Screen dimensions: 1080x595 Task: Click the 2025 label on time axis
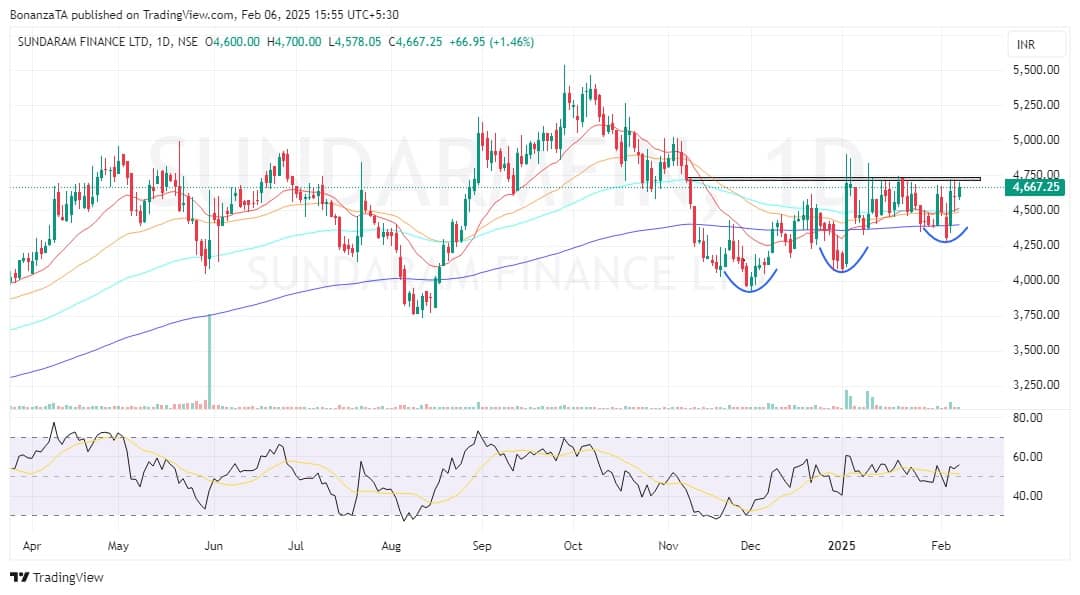click(842, 547)
